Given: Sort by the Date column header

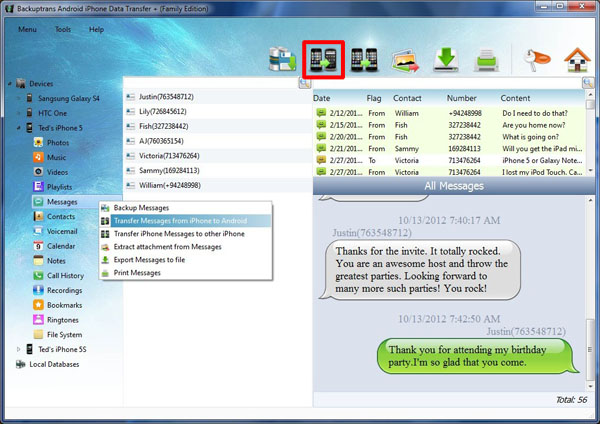Looking at the screenshot, I should 321,98.
